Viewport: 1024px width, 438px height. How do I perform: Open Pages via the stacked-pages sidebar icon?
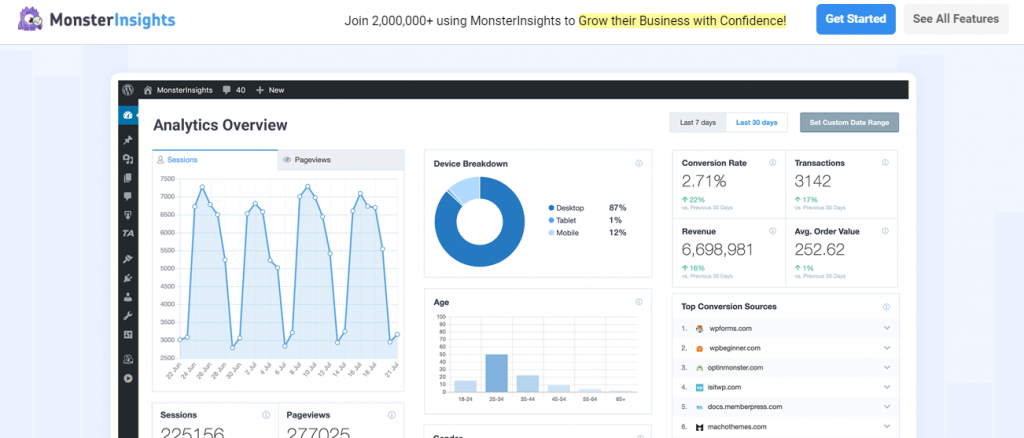(128, 178)
